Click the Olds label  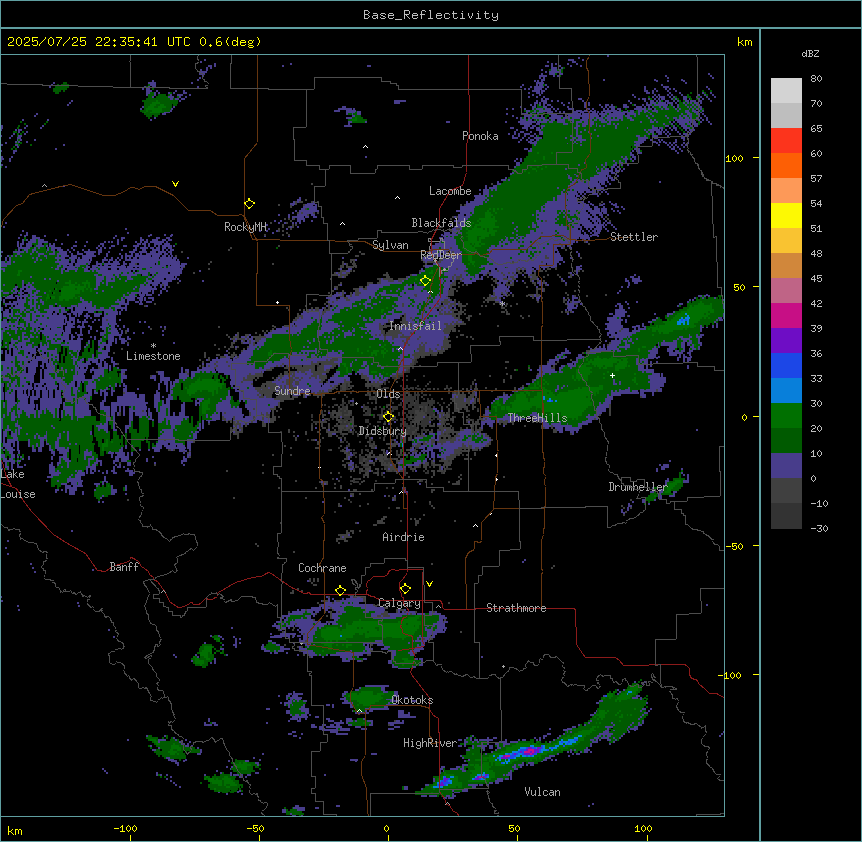pyautogui.click(x=388, y=394)
